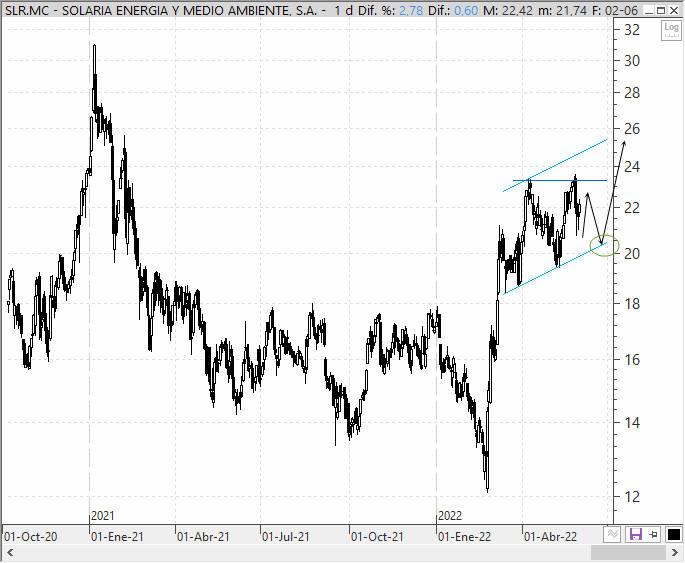The height and width of the screenshot is (563, 685).
Task: Open the black color swatch
Action: point(673,534)
